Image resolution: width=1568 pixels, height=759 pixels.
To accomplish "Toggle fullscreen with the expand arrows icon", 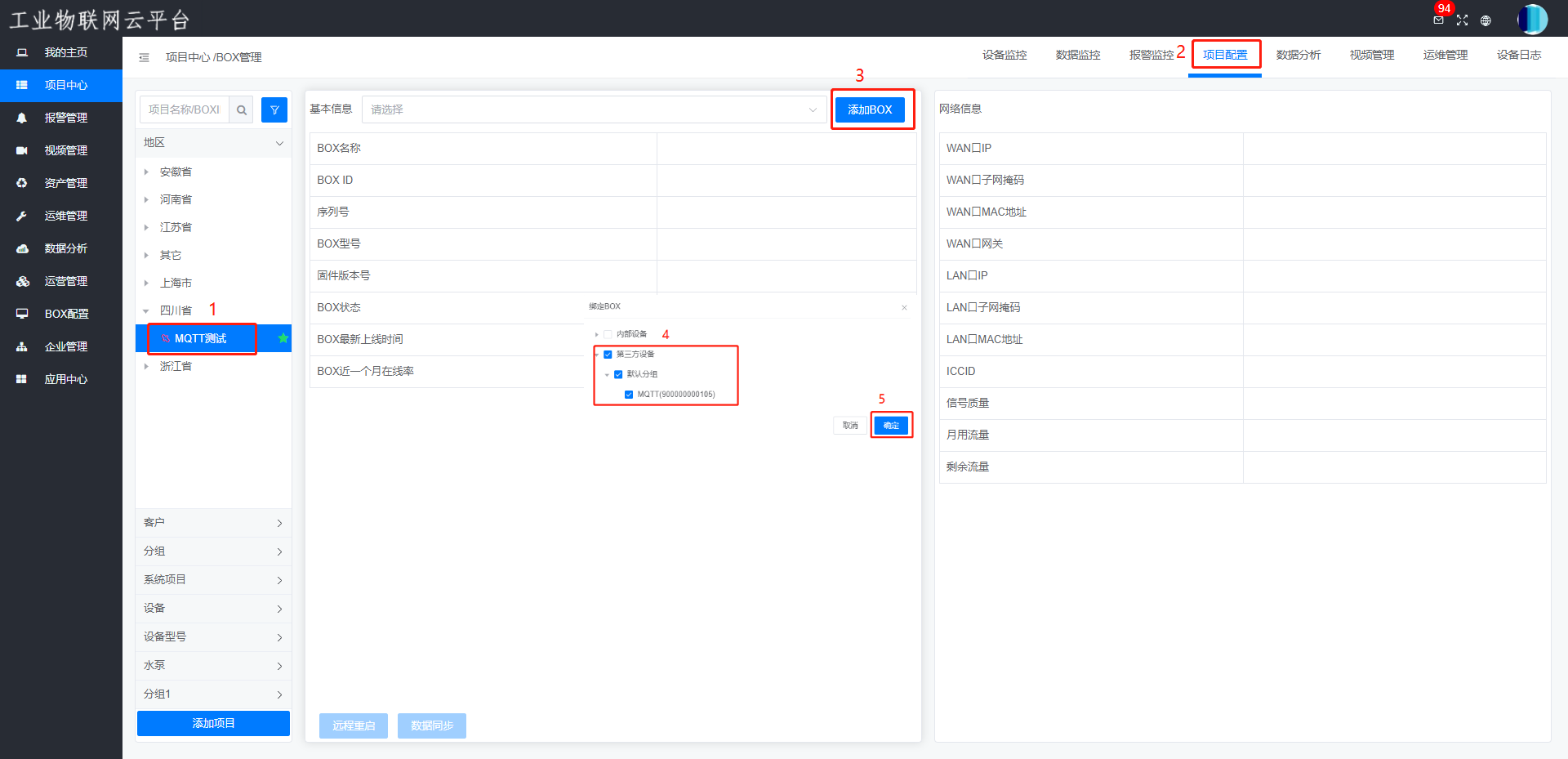I will click(x=1462, y=20).
